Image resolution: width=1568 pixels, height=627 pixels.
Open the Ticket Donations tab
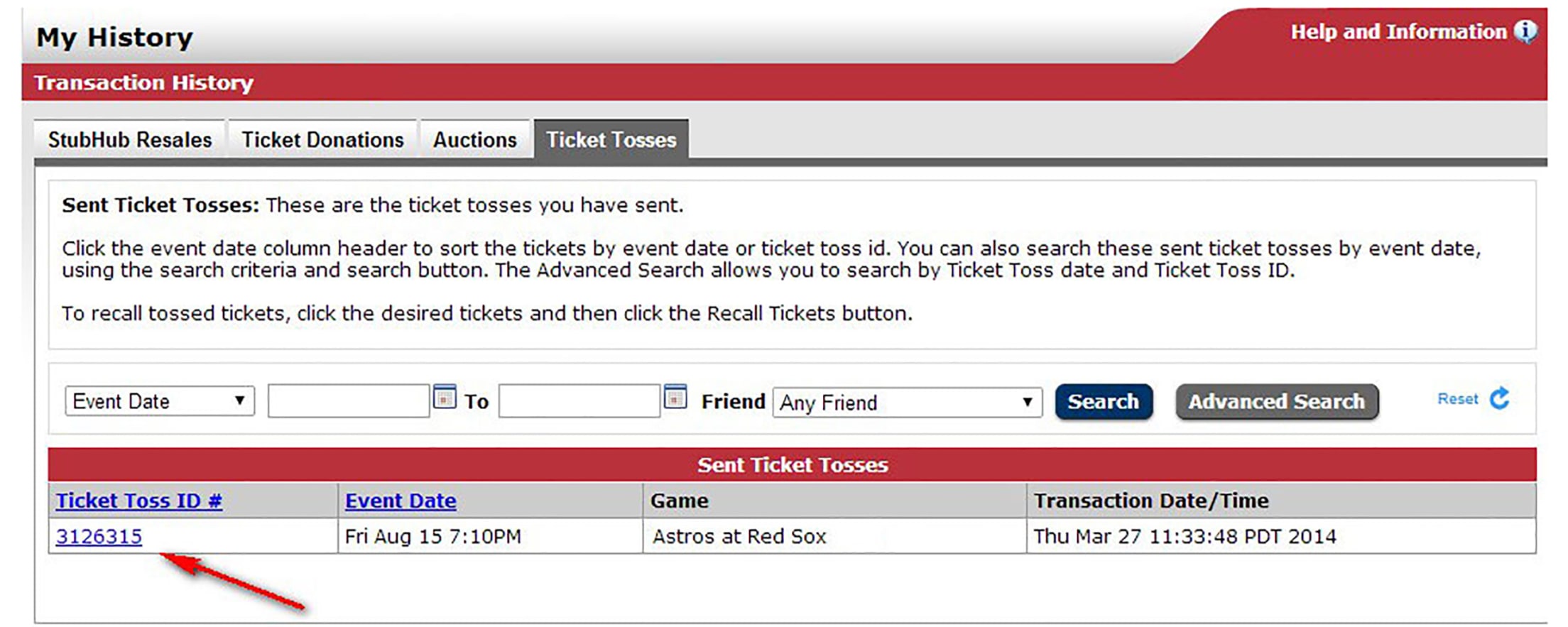coord(322,140)
